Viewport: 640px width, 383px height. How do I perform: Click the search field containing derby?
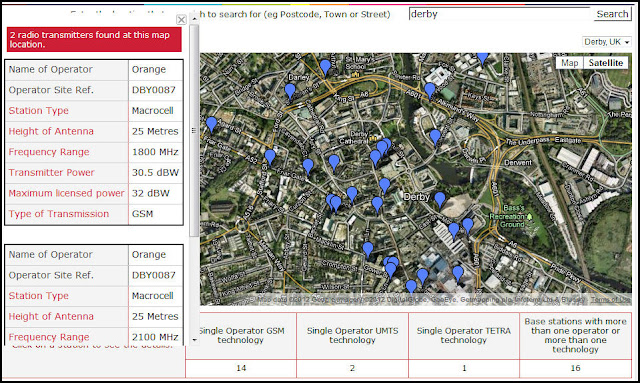coord(500,14)
